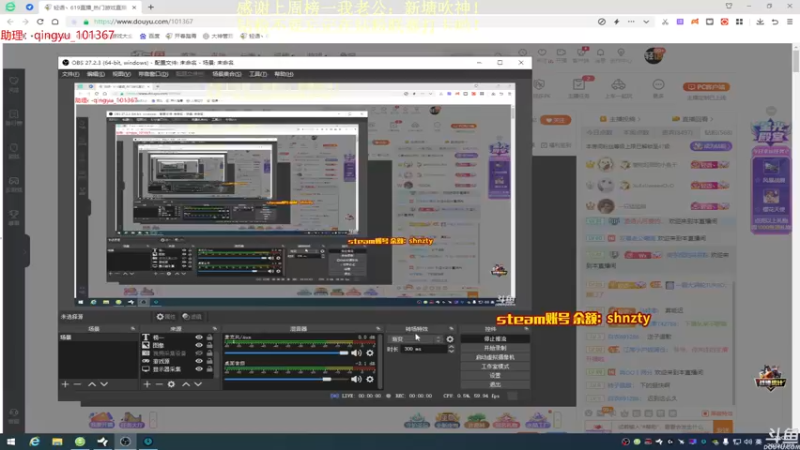Mute the Desktop Audio speaker icon in mixer
The height and width of the screenshot is (450, 800).
click(x=356, y=379)
